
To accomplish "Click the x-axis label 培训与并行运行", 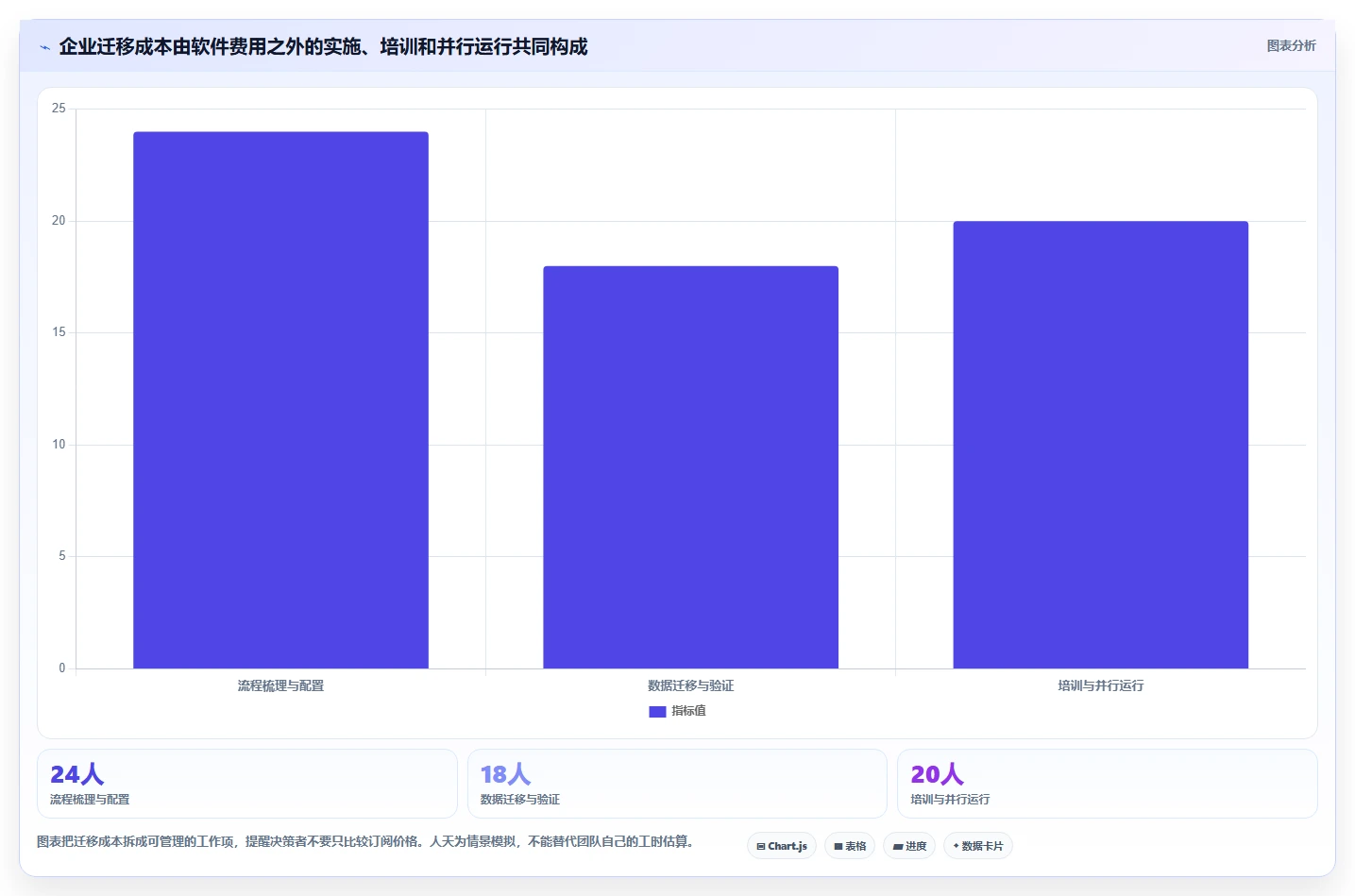I will pos(1100,685).
